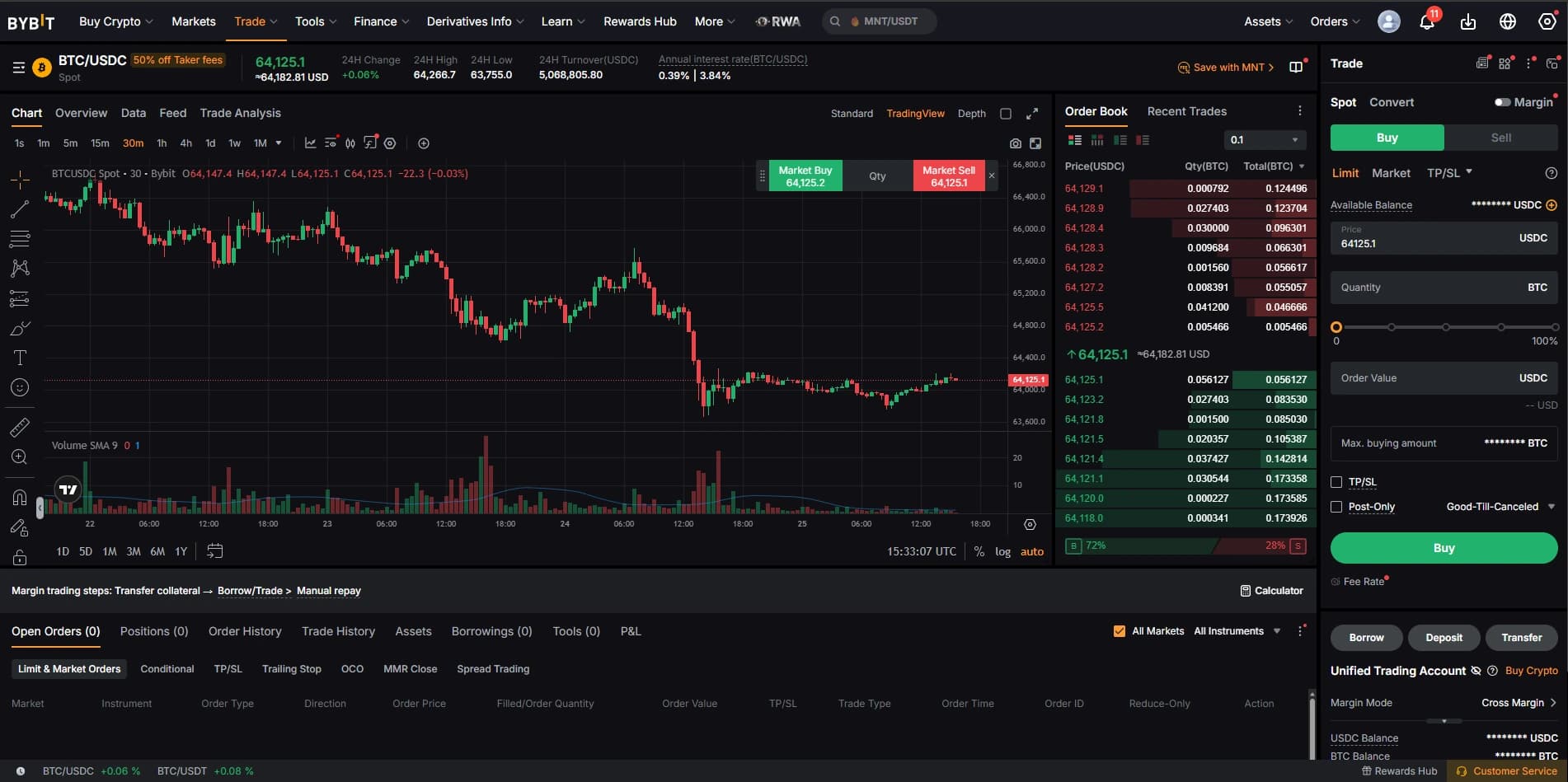Screen dimensions: 1568x782
Task: Click the MNT/USDT search box
Action: click(x=879, y=21)
